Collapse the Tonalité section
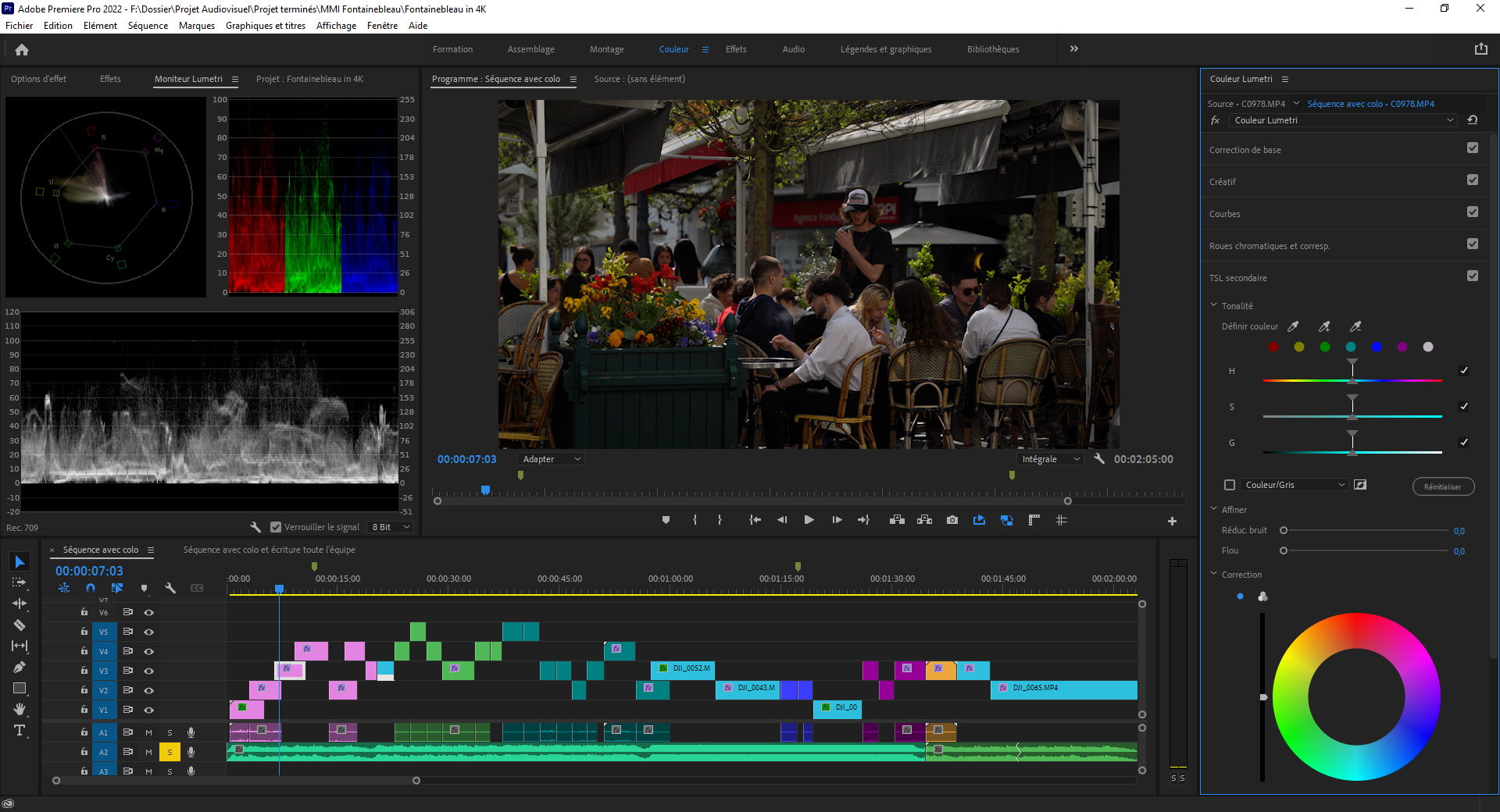This screenshot has height=812, width=1500. tap(1214, 305)
